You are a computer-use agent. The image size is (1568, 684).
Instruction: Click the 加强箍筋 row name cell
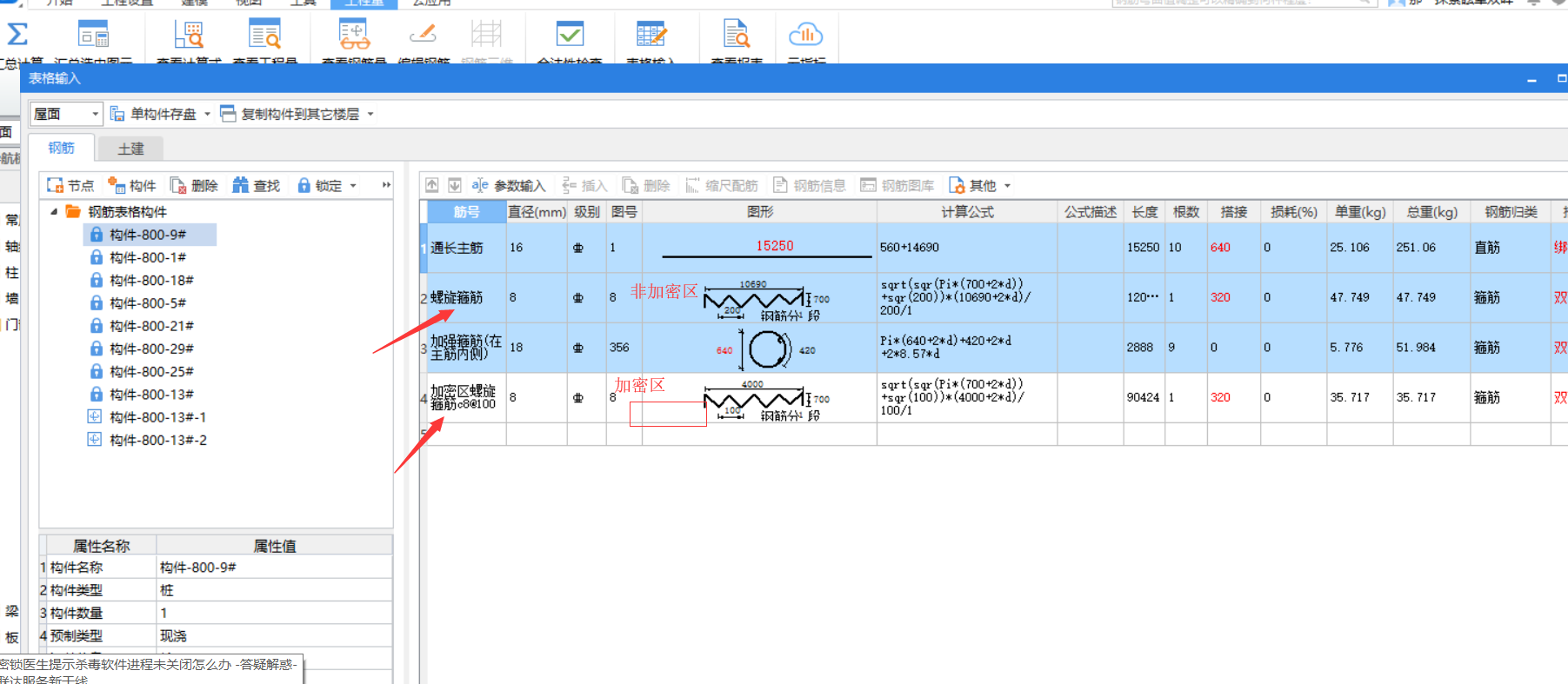point(467,348)
